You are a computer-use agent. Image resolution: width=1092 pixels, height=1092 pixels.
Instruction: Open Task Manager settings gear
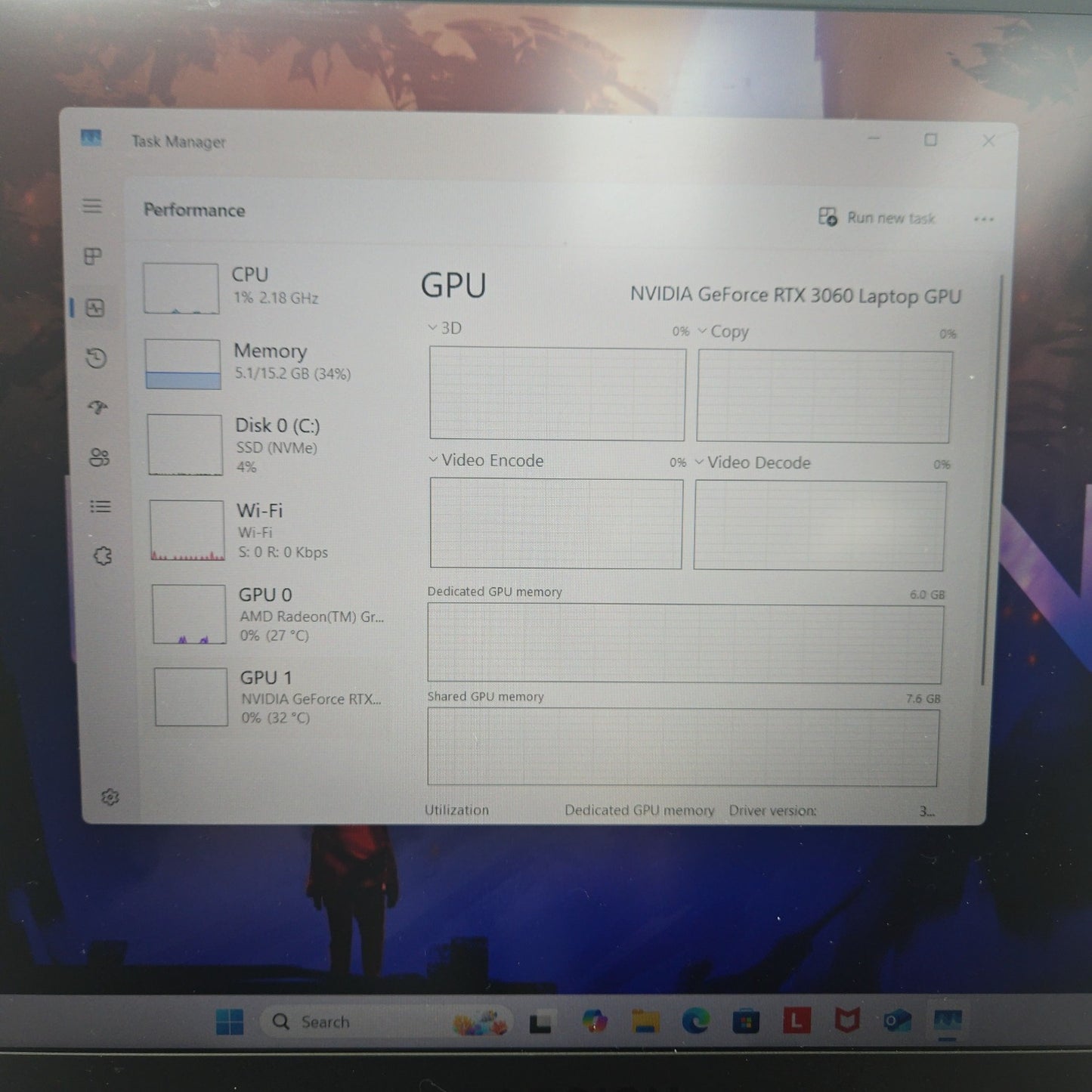110,797
